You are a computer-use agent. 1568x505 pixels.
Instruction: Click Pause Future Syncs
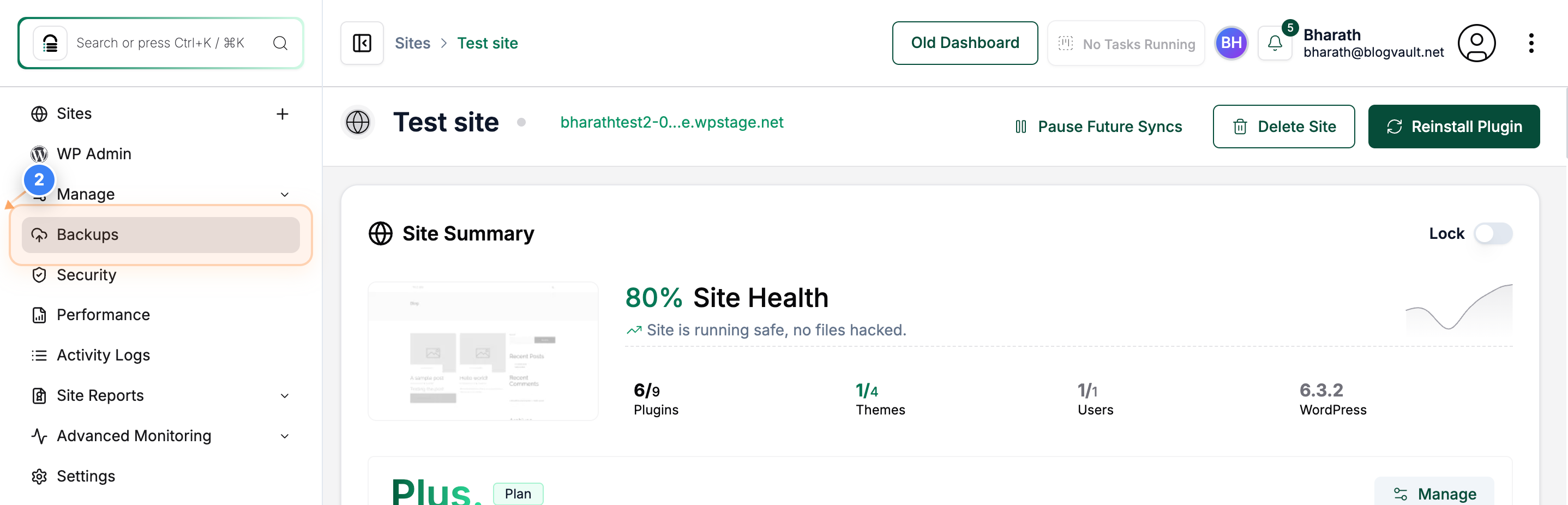[x=1099, y=127]
